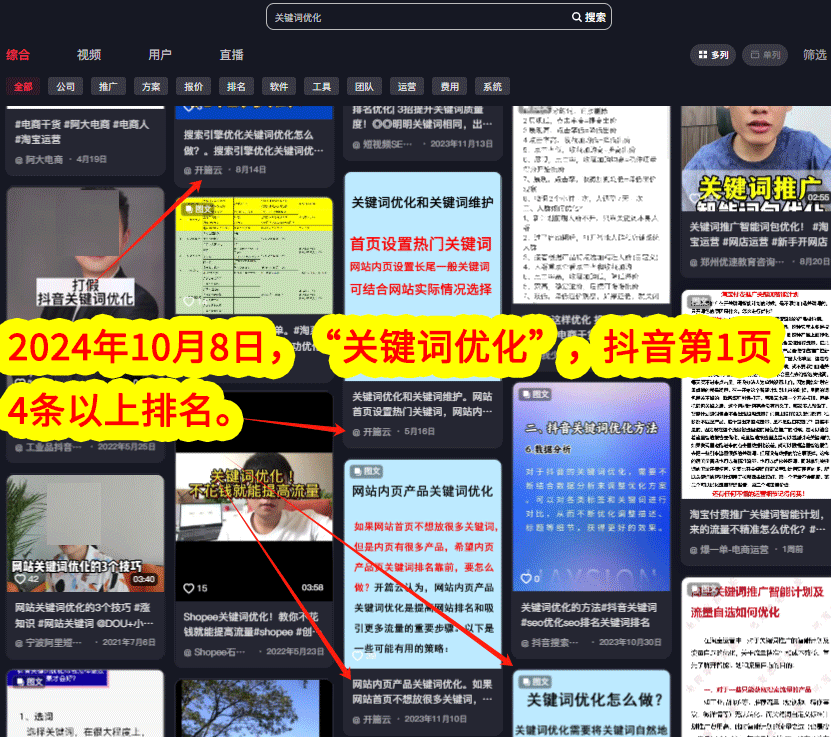Open 淘宝付费推广关键词智能计划 post title
The image size is (831, 737).
click(x=758, y=522)
